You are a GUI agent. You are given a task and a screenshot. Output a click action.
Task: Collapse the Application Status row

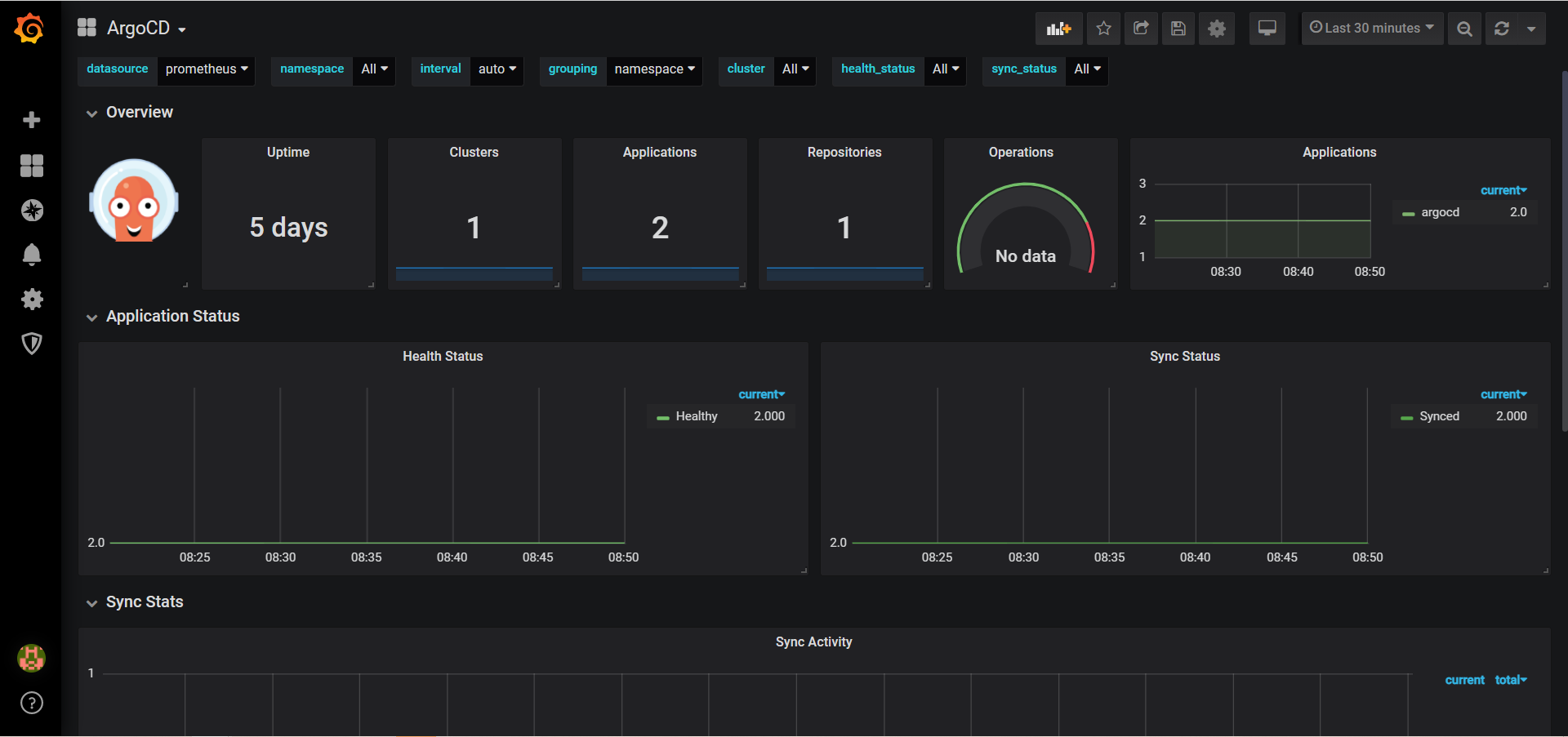pyautogui.click(x=163, y=317)
